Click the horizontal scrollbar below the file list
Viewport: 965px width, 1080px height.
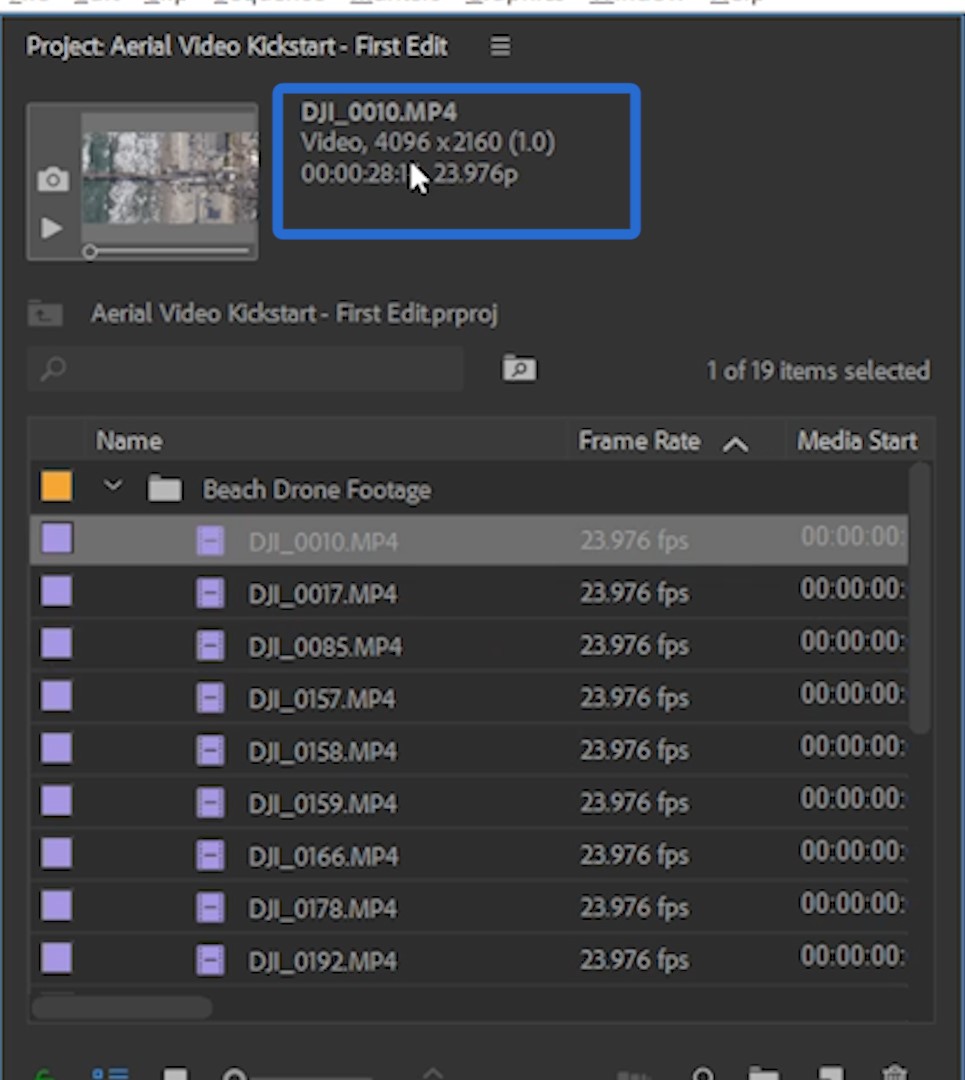pyautogui.click(x=122, y=1008)
